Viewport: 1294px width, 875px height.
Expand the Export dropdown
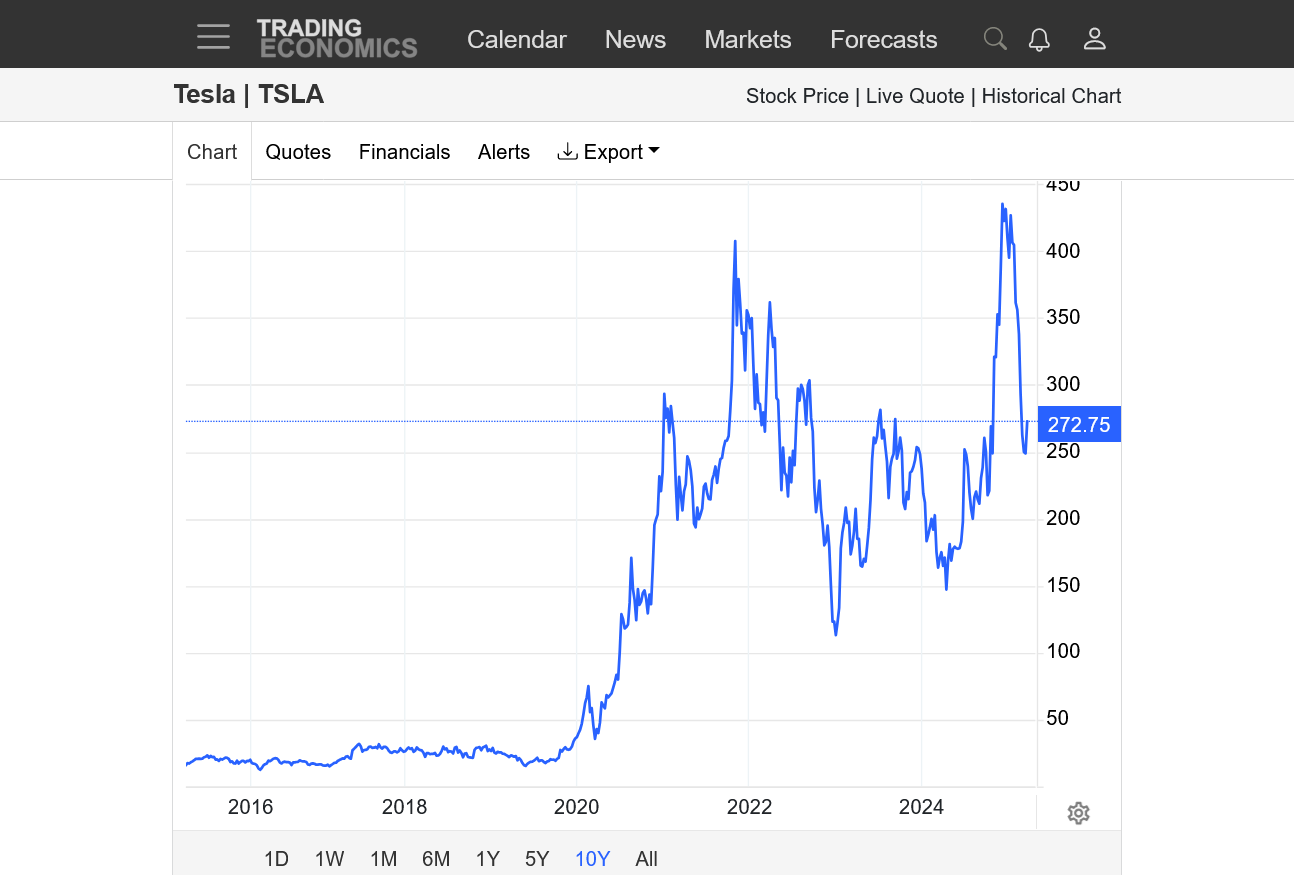(x=609, y=152)
